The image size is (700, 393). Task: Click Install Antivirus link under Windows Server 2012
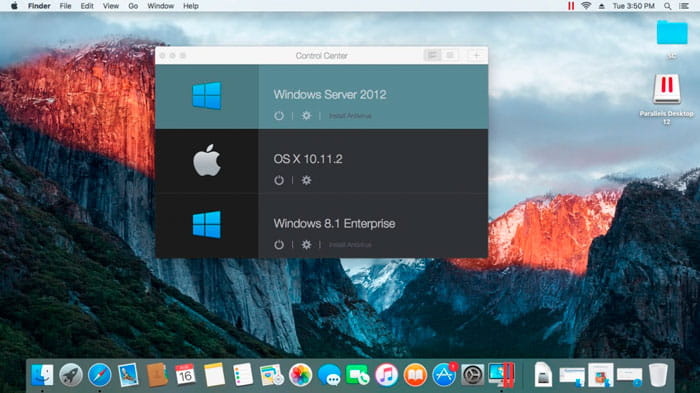(350, 116)
